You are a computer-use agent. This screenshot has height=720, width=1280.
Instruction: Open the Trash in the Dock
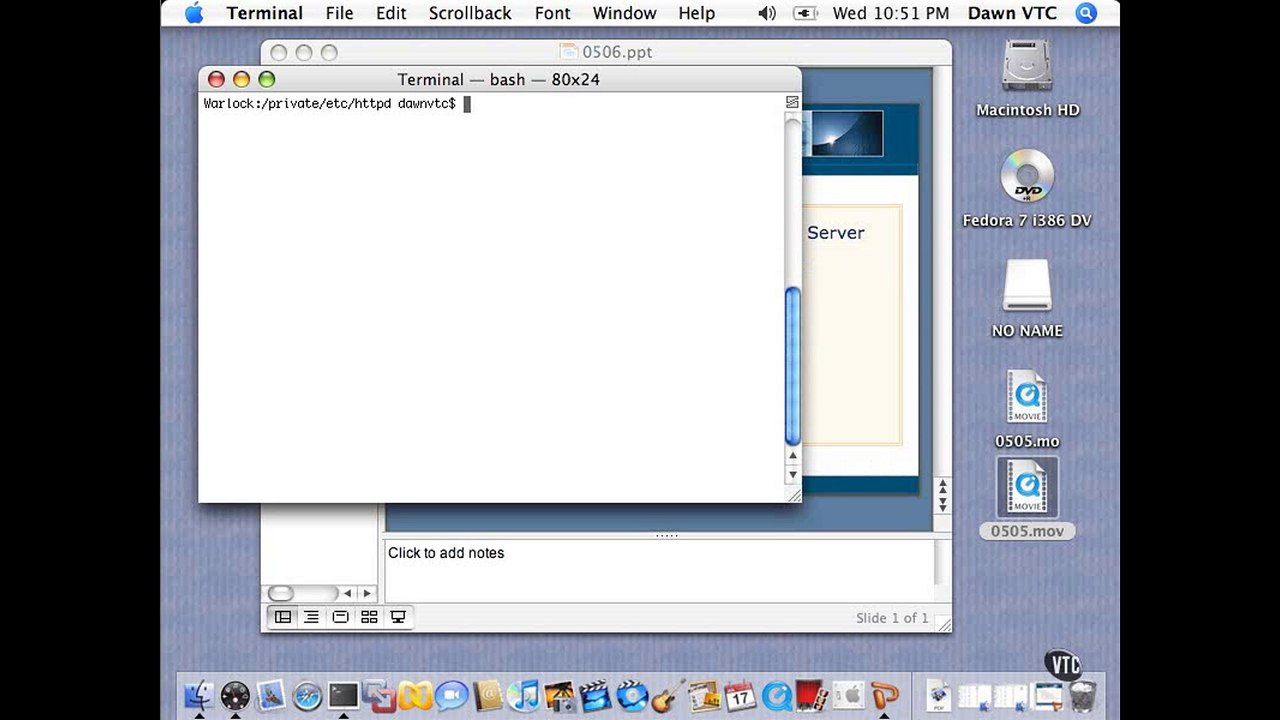1083,695
